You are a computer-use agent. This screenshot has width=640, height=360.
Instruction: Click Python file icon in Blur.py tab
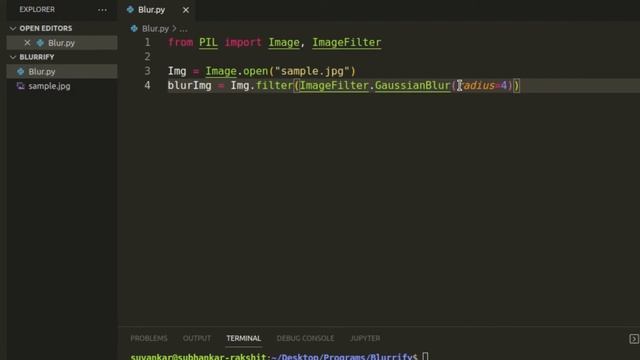(x=130, y=9)
